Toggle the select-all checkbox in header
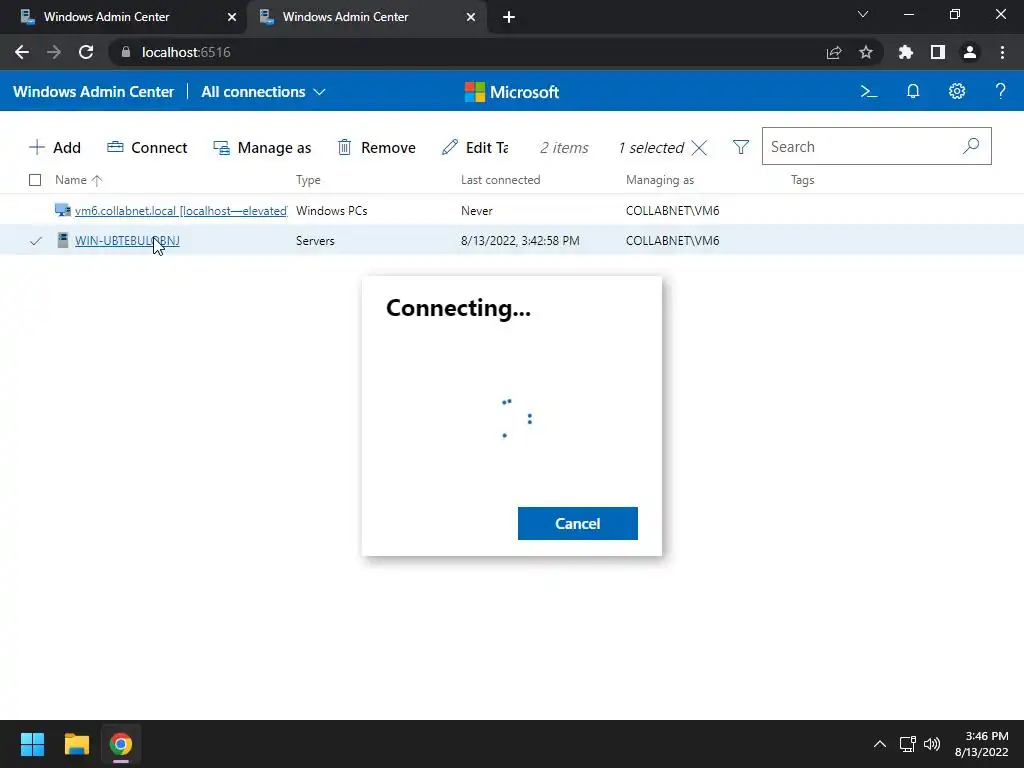This screenshot has height=768, width=1024. click(x=35, y=180)
